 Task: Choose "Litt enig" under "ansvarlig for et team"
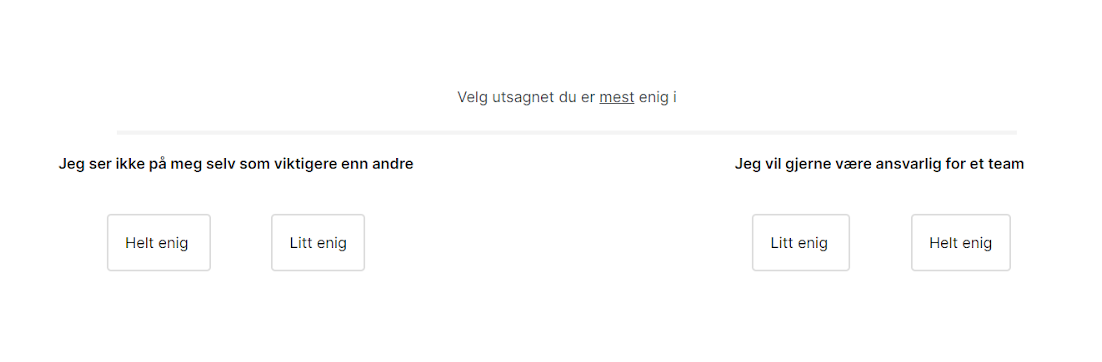[x=800, y=243]
